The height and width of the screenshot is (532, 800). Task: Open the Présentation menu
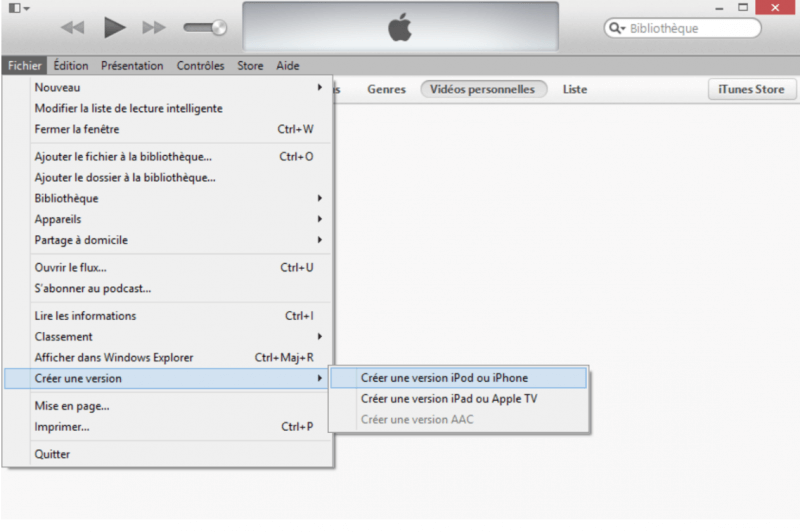click(132, 66)
